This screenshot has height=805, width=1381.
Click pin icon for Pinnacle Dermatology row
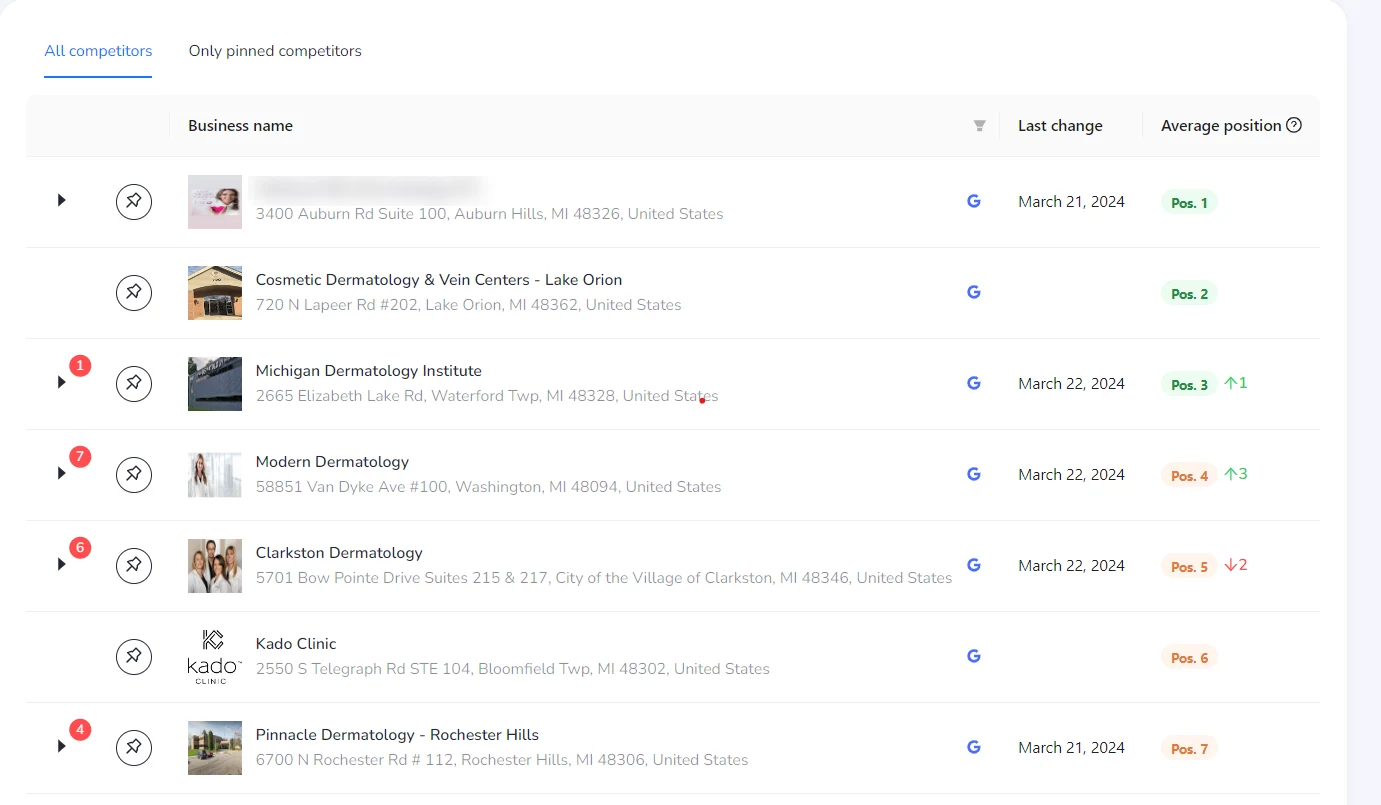pyautogui.click(x=134, y=748)
